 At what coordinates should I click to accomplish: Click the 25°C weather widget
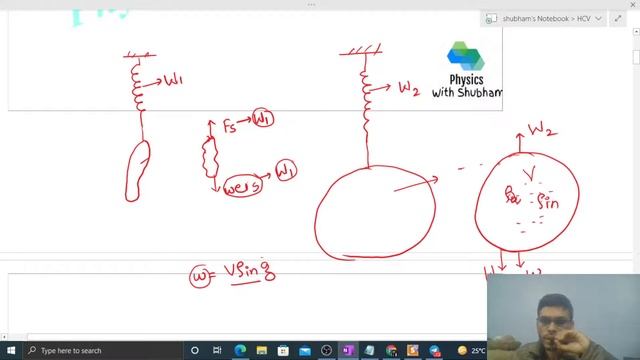(471, 350)
